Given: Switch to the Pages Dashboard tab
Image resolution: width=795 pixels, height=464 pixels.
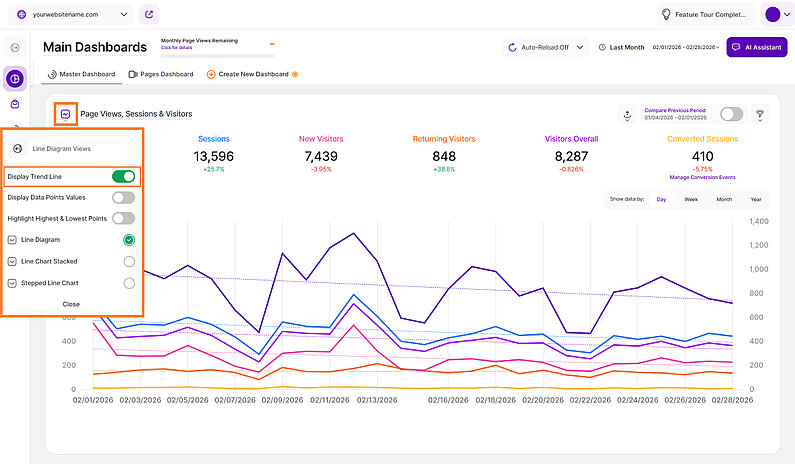Looking at the screenshot, I should pos(161,74).
